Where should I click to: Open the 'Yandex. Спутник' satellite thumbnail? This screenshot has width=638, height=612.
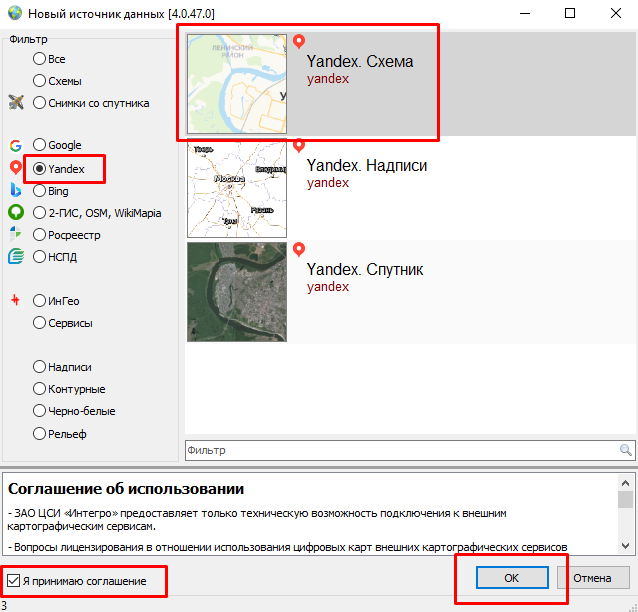(x=237, y=292)
